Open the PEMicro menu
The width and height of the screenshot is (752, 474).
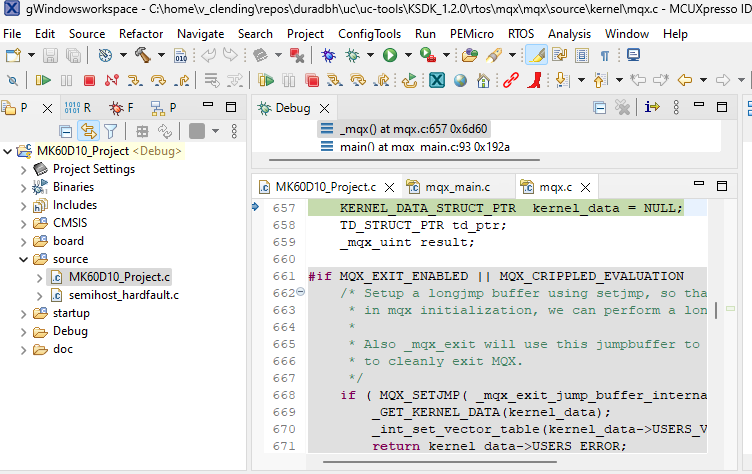471,34
